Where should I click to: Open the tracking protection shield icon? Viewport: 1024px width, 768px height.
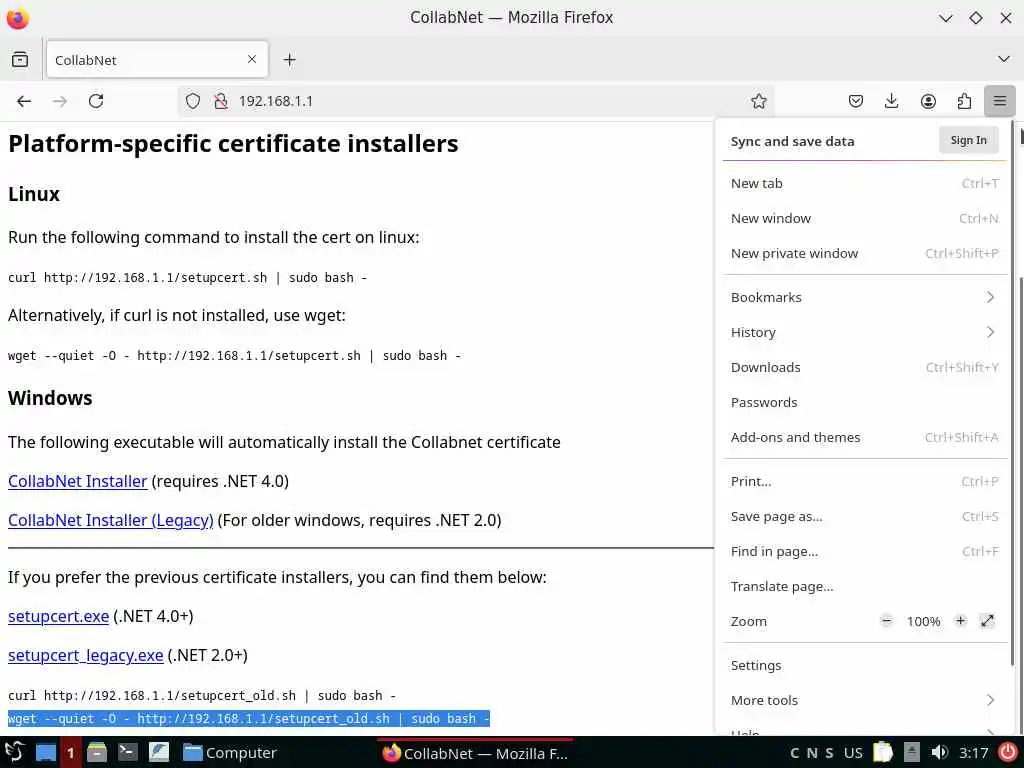tap(193, 101)
